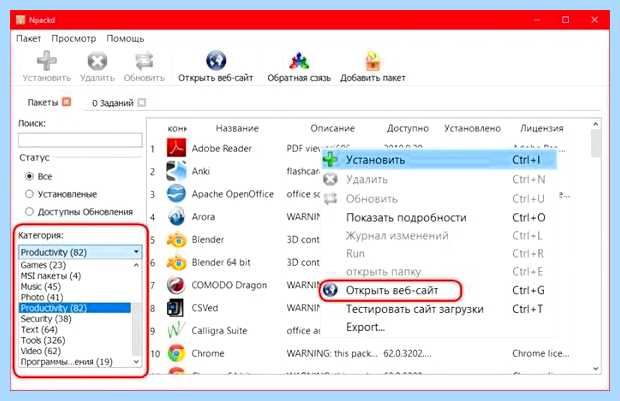Select the CSVed package icon

tap(176, 308)
